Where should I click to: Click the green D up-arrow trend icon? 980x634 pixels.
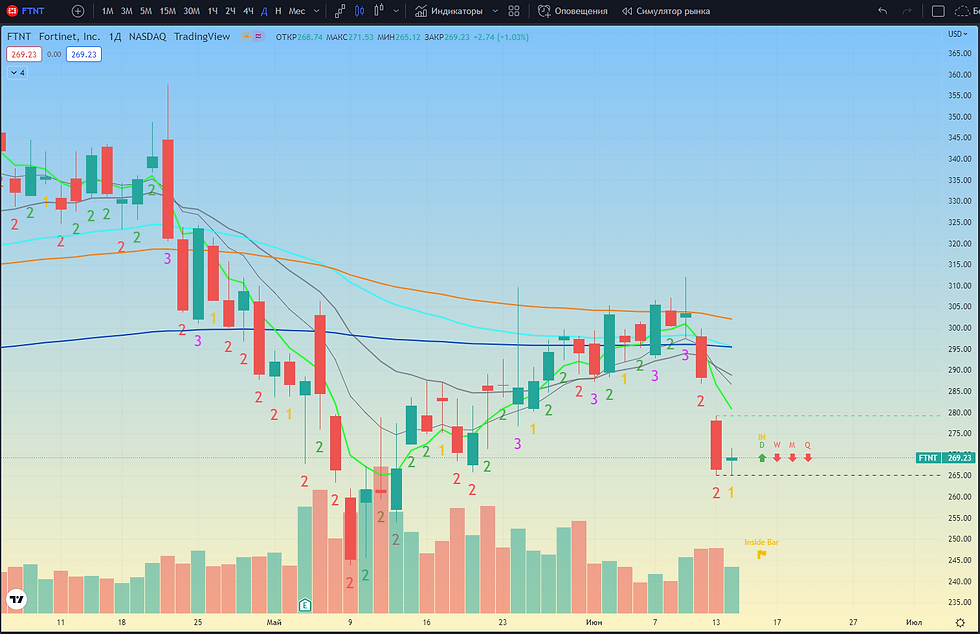point(762,458)
